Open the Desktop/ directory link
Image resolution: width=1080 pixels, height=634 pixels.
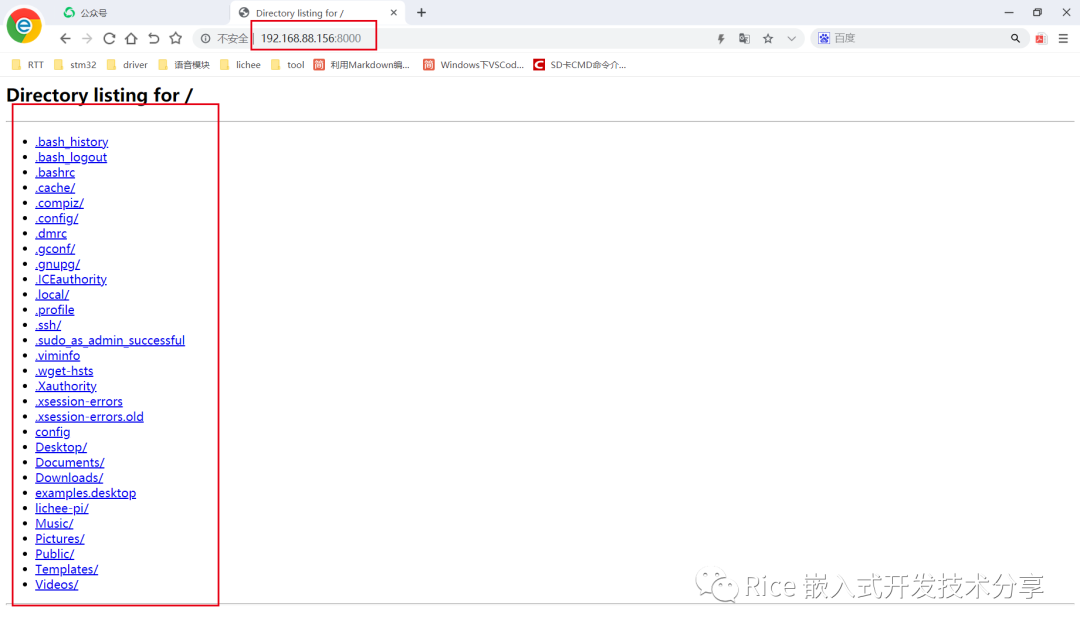[61, 447]
